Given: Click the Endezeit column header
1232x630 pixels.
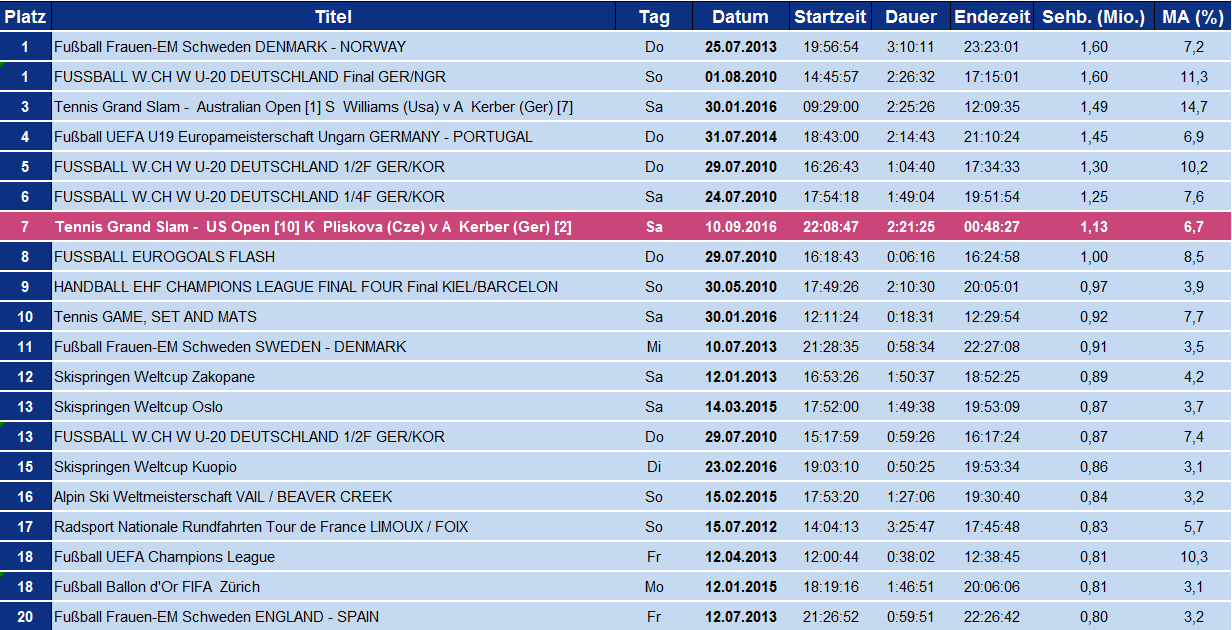Looking at the screenshot, I should [x=992, y=16].
